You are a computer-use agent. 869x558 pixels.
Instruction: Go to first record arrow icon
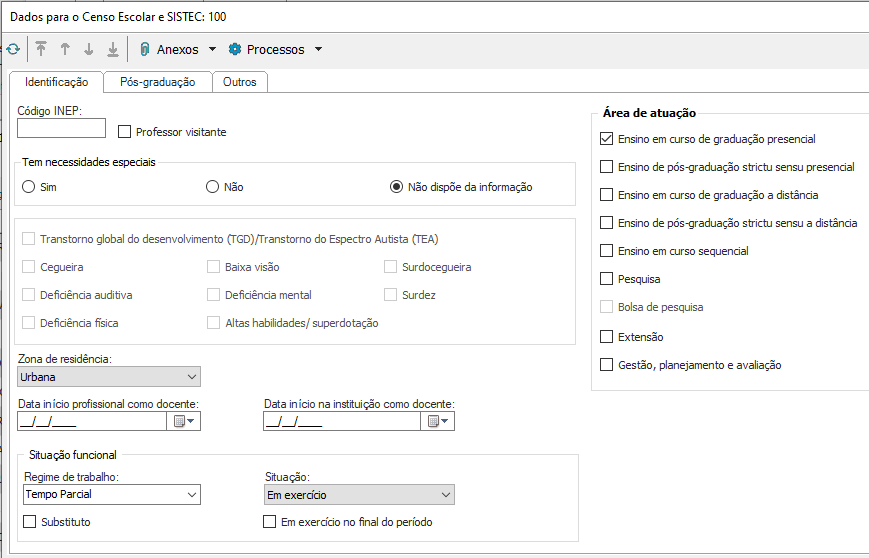pos(41,49)
